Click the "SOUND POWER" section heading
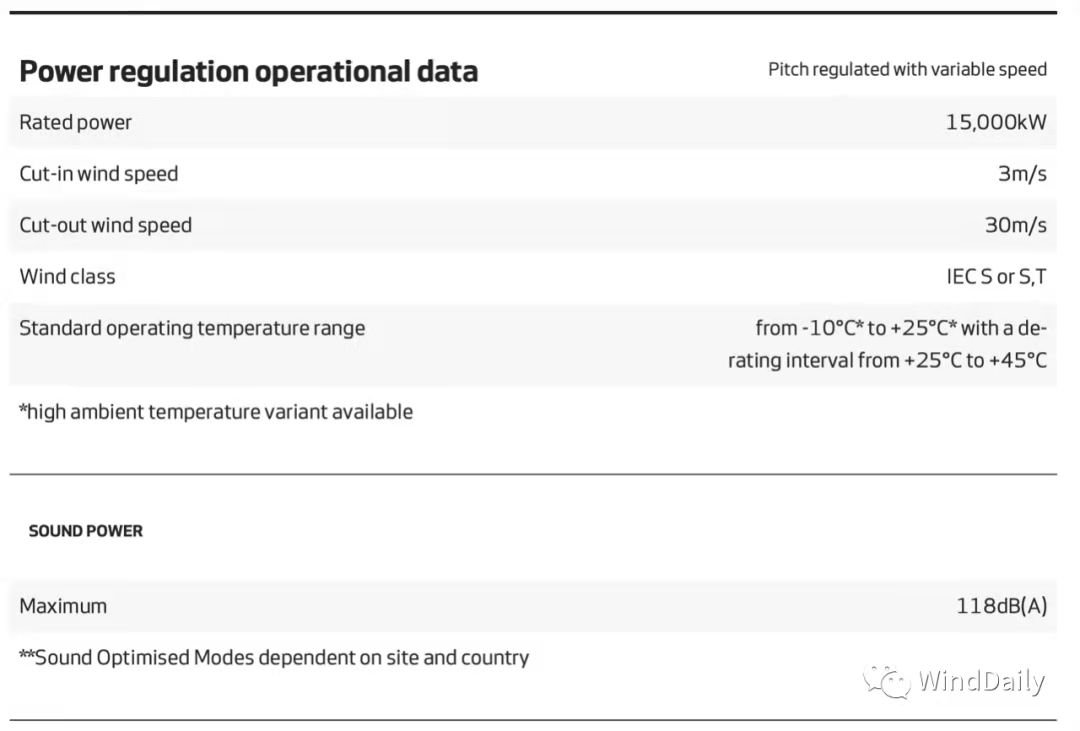This screenshot has width=1080, height=731. [x=85, y=531]
